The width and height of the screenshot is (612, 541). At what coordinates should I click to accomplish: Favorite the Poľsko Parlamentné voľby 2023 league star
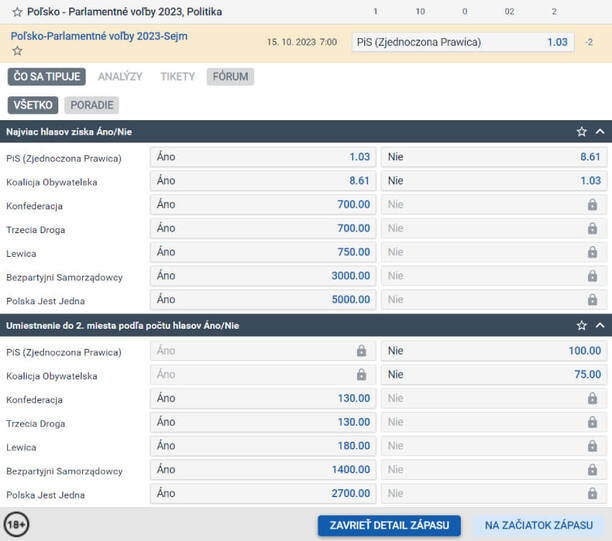click(x=17, y=12)
